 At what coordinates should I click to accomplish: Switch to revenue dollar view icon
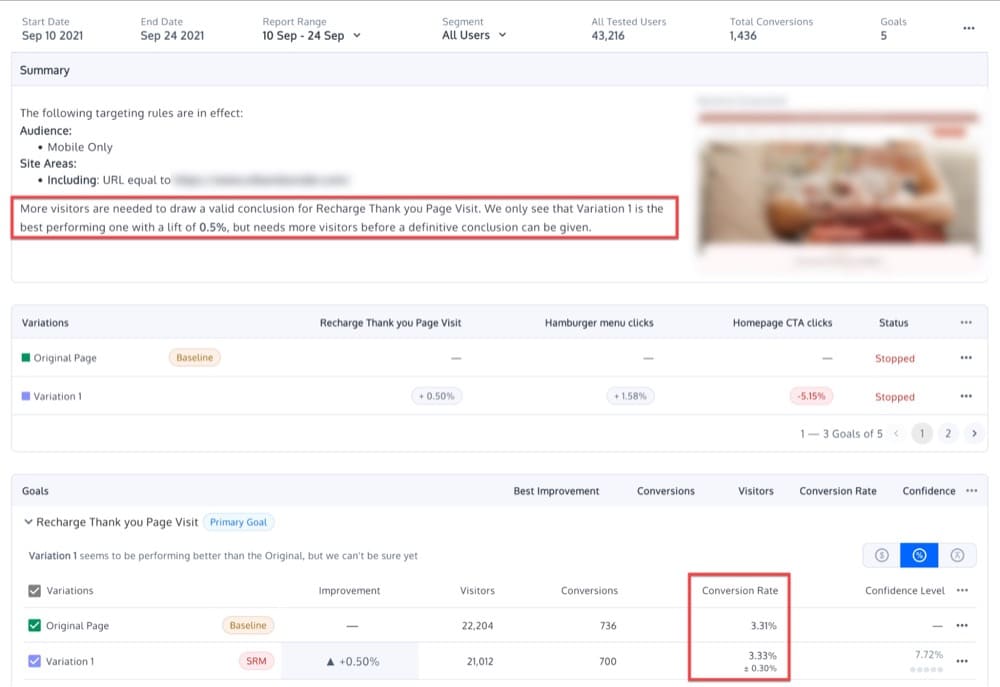[x=881, y=555]
